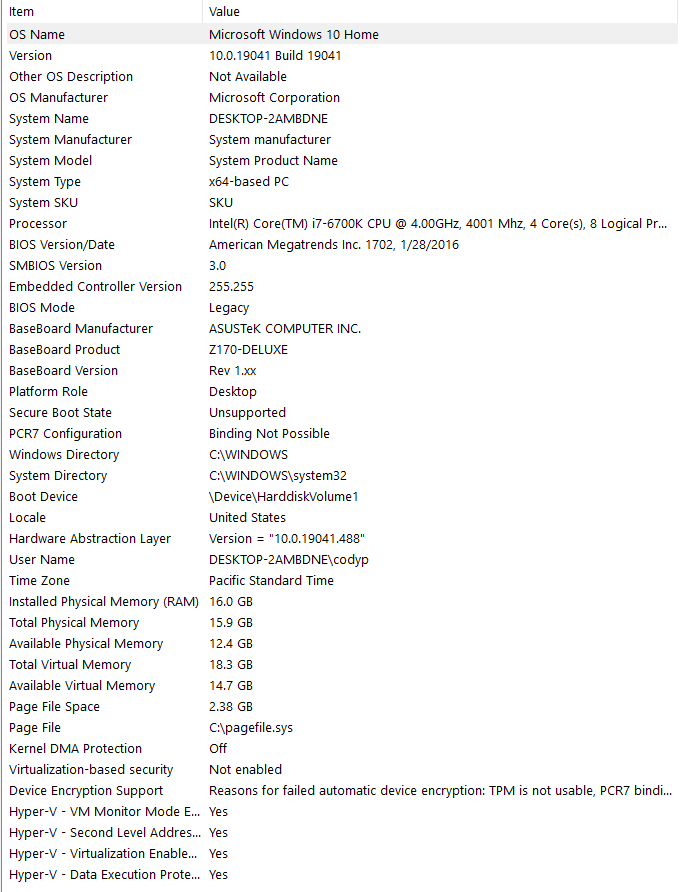Select the Binding Not Possible value

pyautogui.click(x=269, y=434)
